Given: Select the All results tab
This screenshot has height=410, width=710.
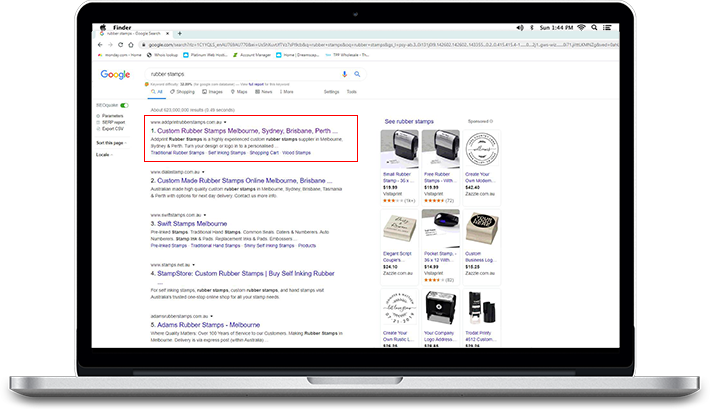Looking at the screenshot, I should [x=157, y=92].
